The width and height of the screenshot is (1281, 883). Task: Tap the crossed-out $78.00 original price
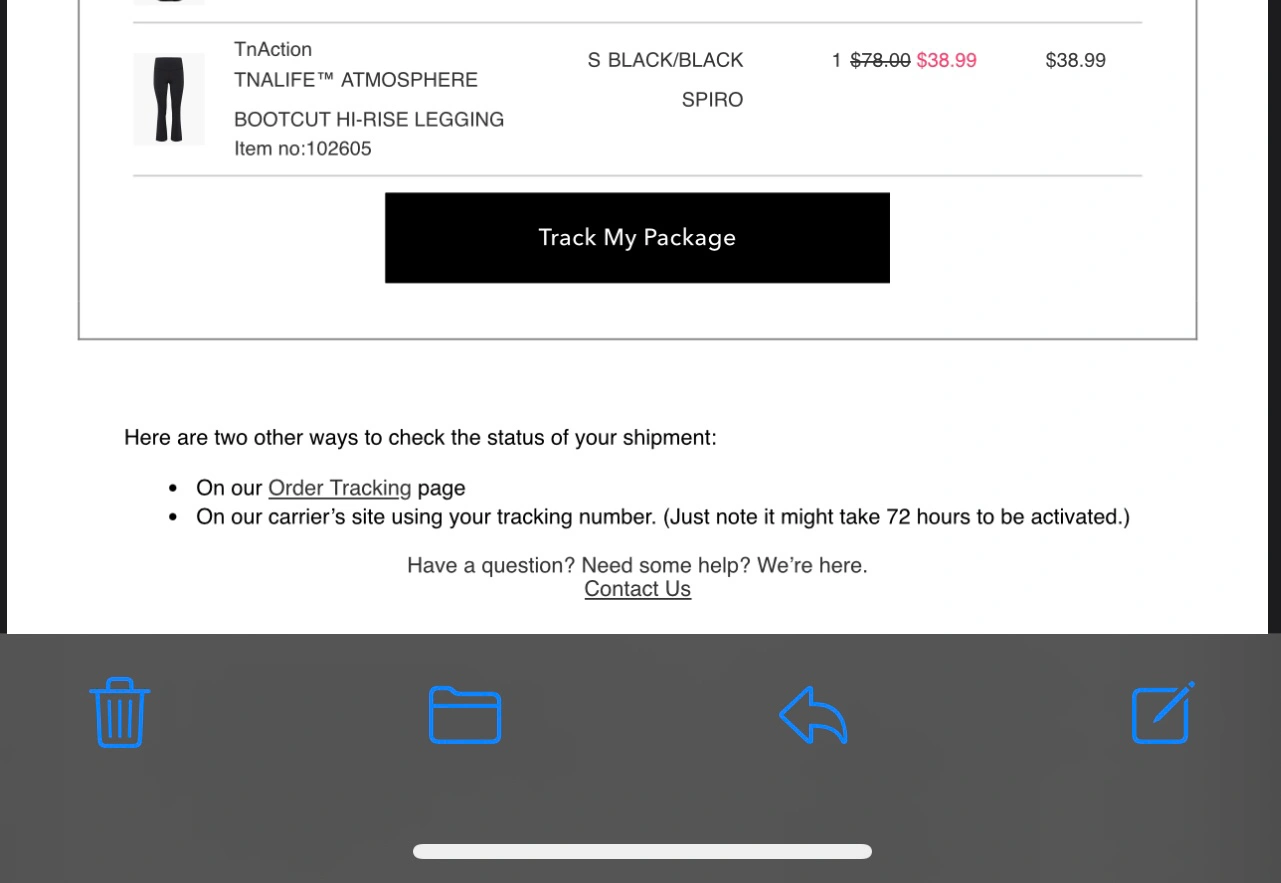(x=880, y=61)
